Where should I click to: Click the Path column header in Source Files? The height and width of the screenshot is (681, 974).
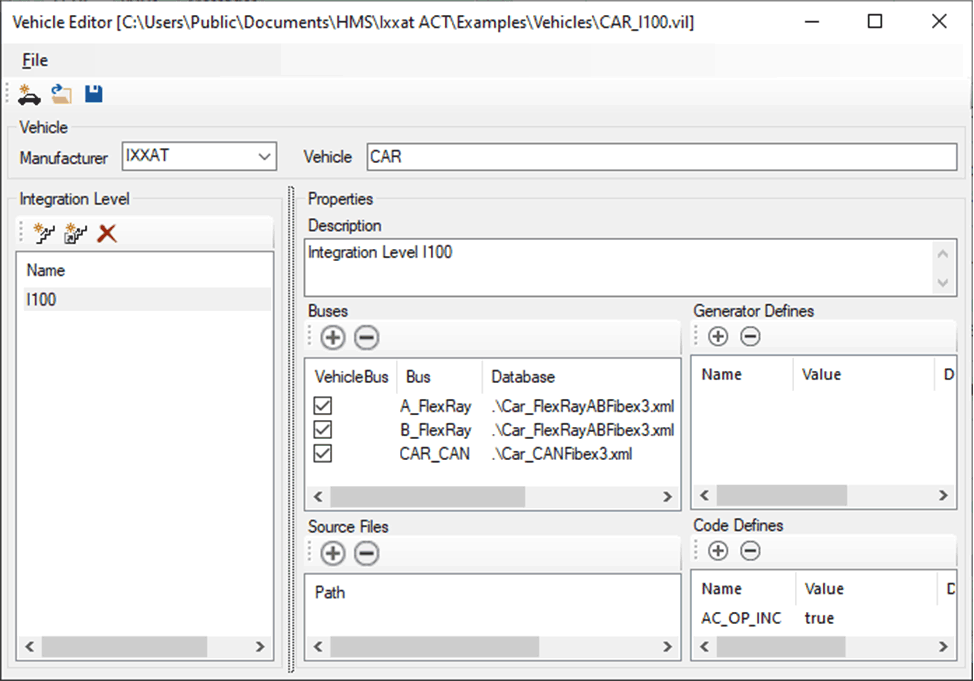[330, 592]
